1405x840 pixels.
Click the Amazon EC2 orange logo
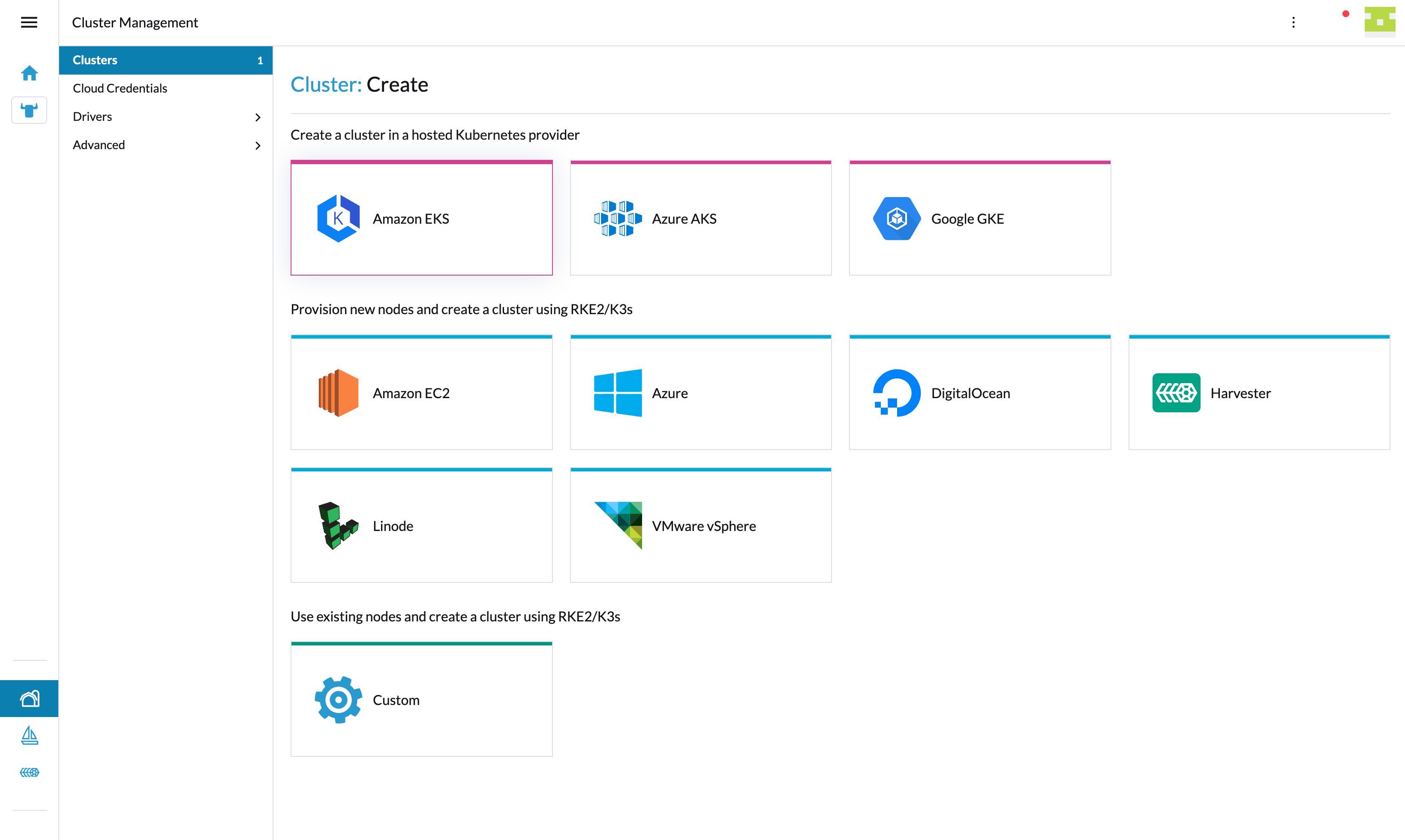[x=338, y=393]
